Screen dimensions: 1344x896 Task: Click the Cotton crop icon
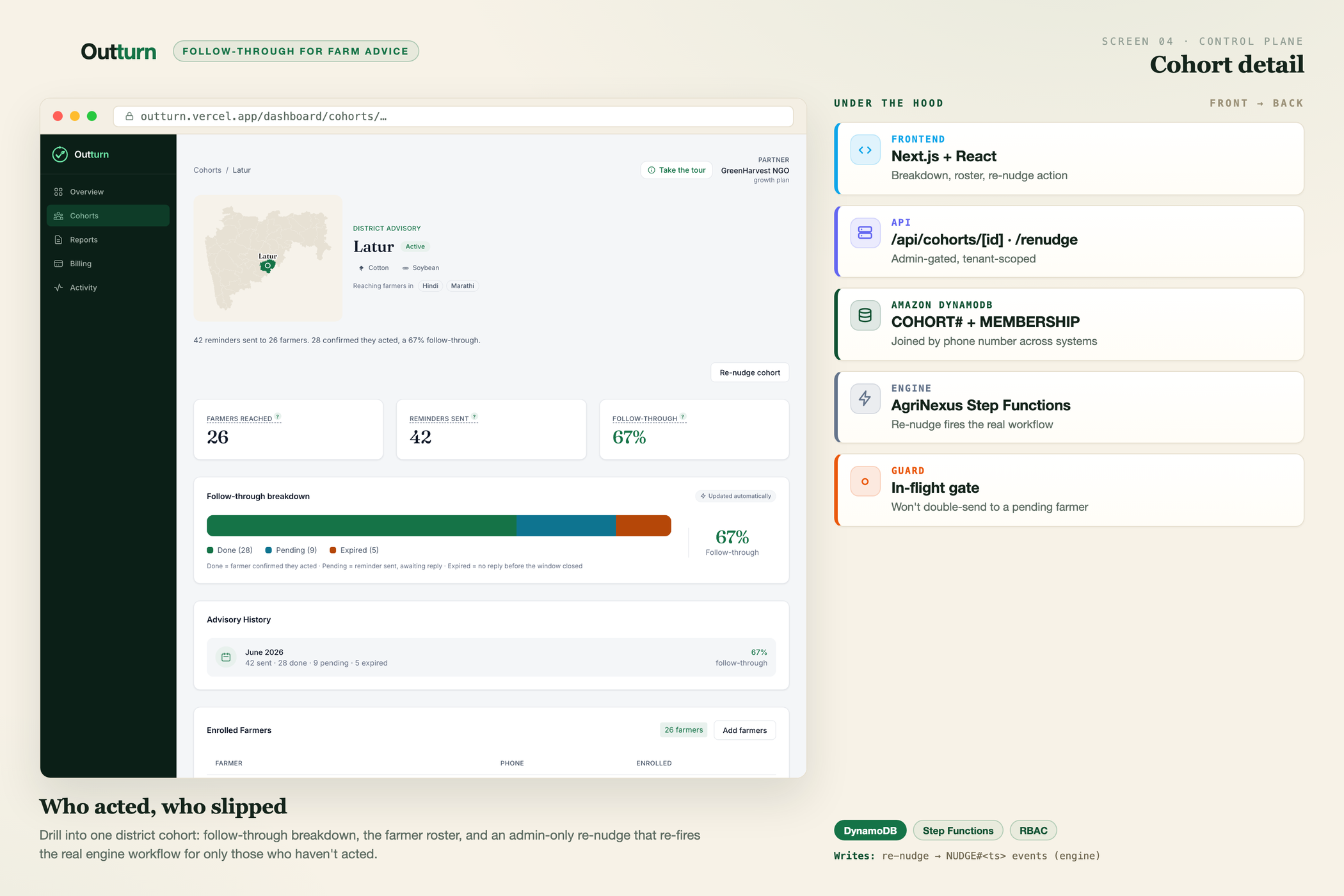(x=361, y=268)
